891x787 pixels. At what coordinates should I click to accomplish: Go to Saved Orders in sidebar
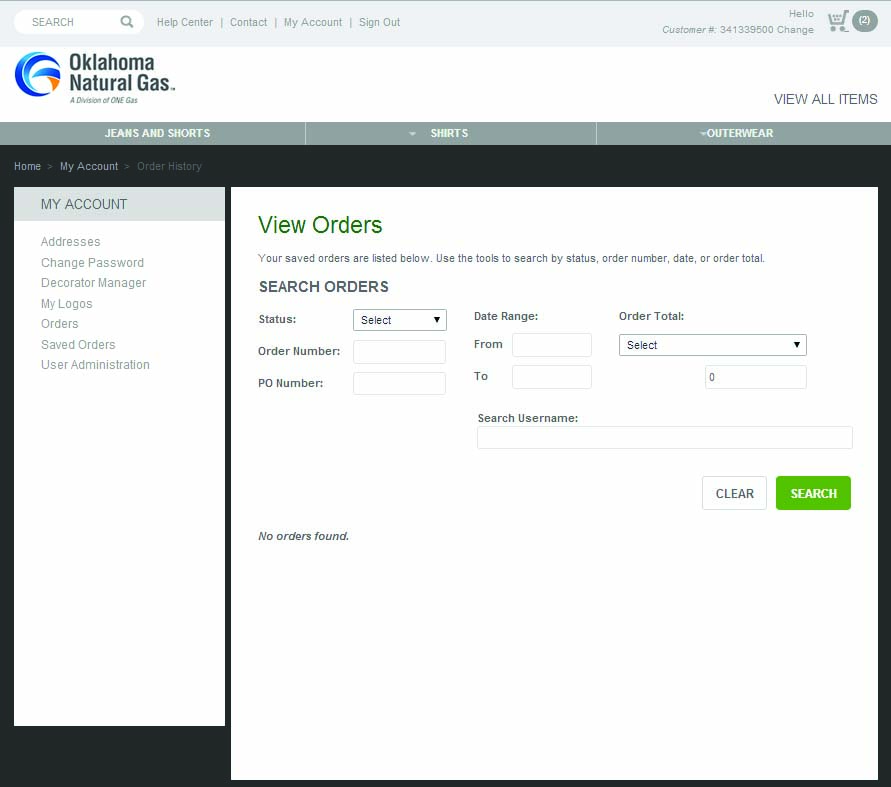78,345
